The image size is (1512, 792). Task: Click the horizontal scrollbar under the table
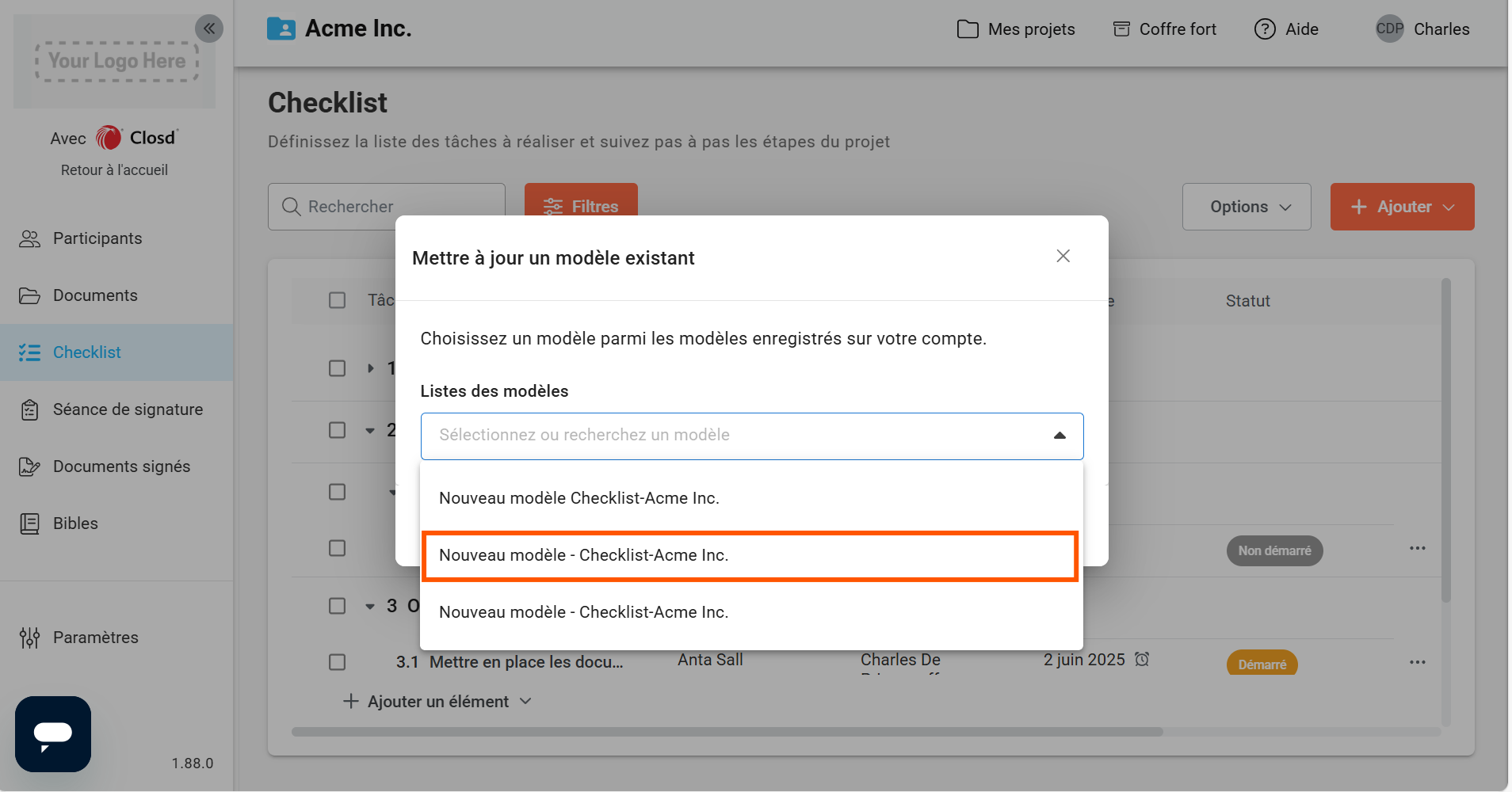pos(726,732)
